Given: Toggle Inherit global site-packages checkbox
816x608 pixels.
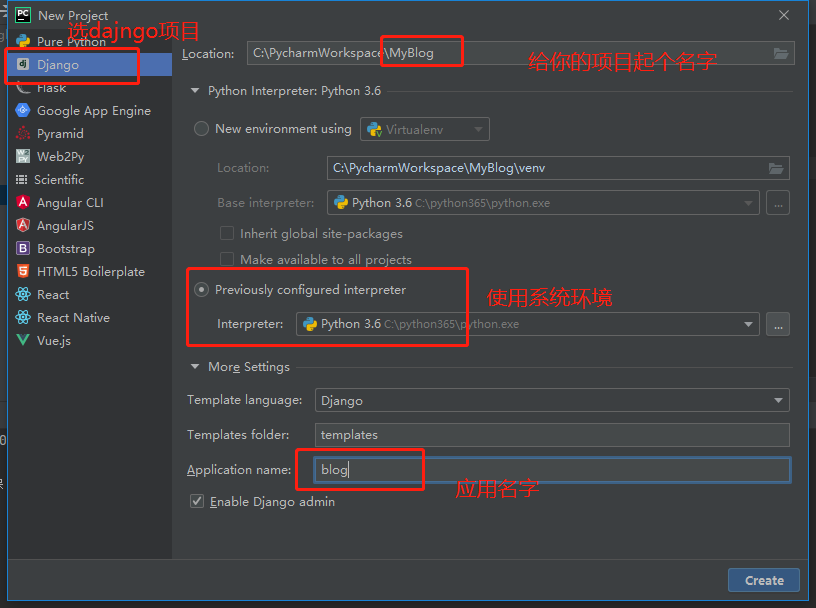Looking at the screenshot, I should 227,233.
